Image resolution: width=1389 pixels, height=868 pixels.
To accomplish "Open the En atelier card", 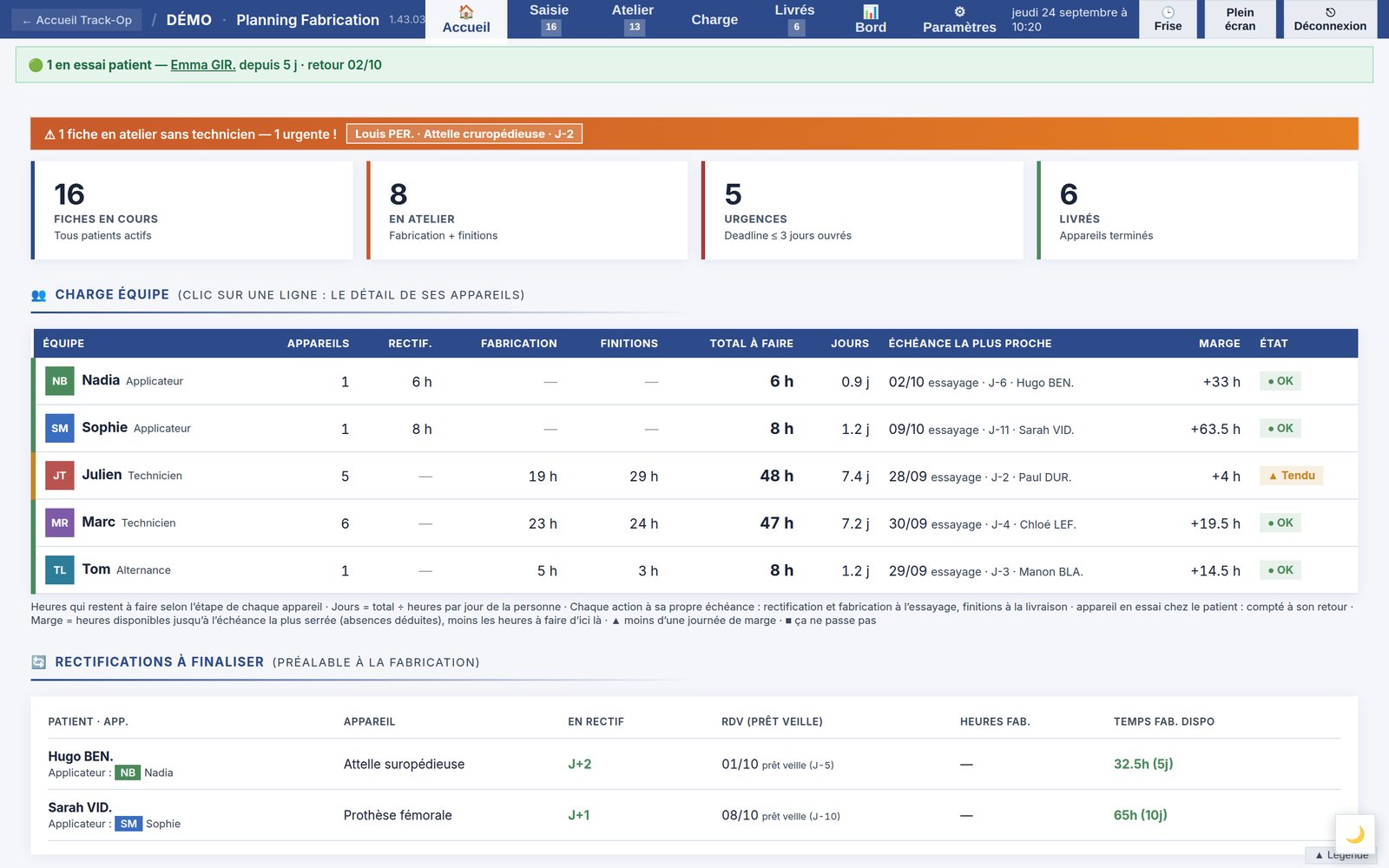I will (527, 210).
